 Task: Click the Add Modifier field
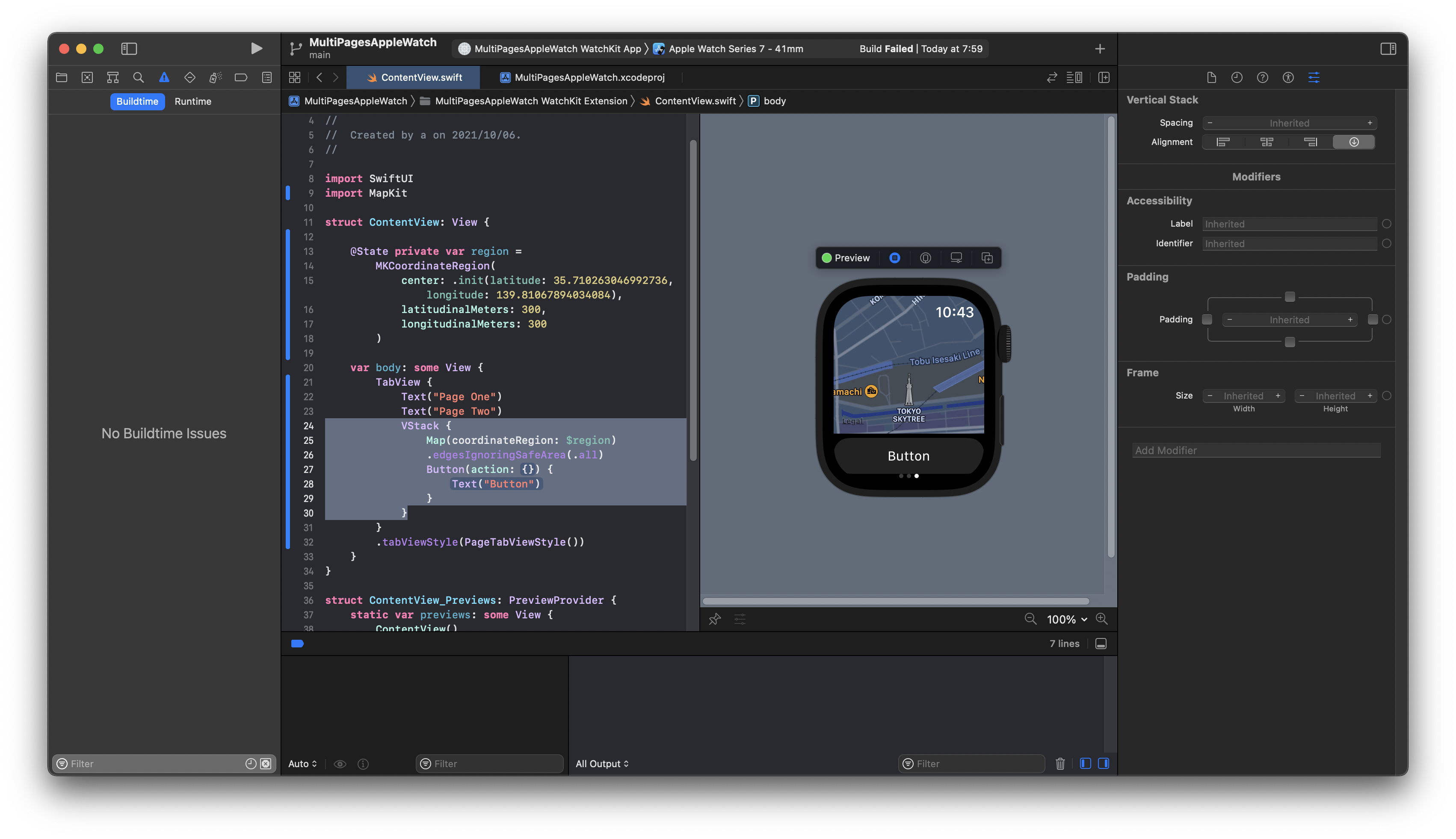coord(1256,451)
